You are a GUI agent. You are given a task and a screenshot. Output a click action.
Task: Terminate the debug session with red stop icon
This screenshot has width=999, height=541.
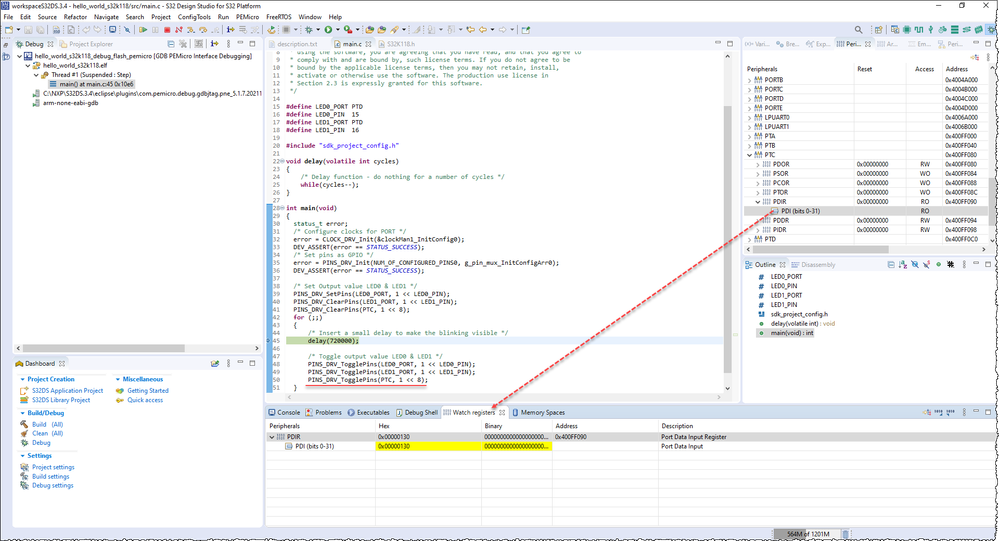167,29
